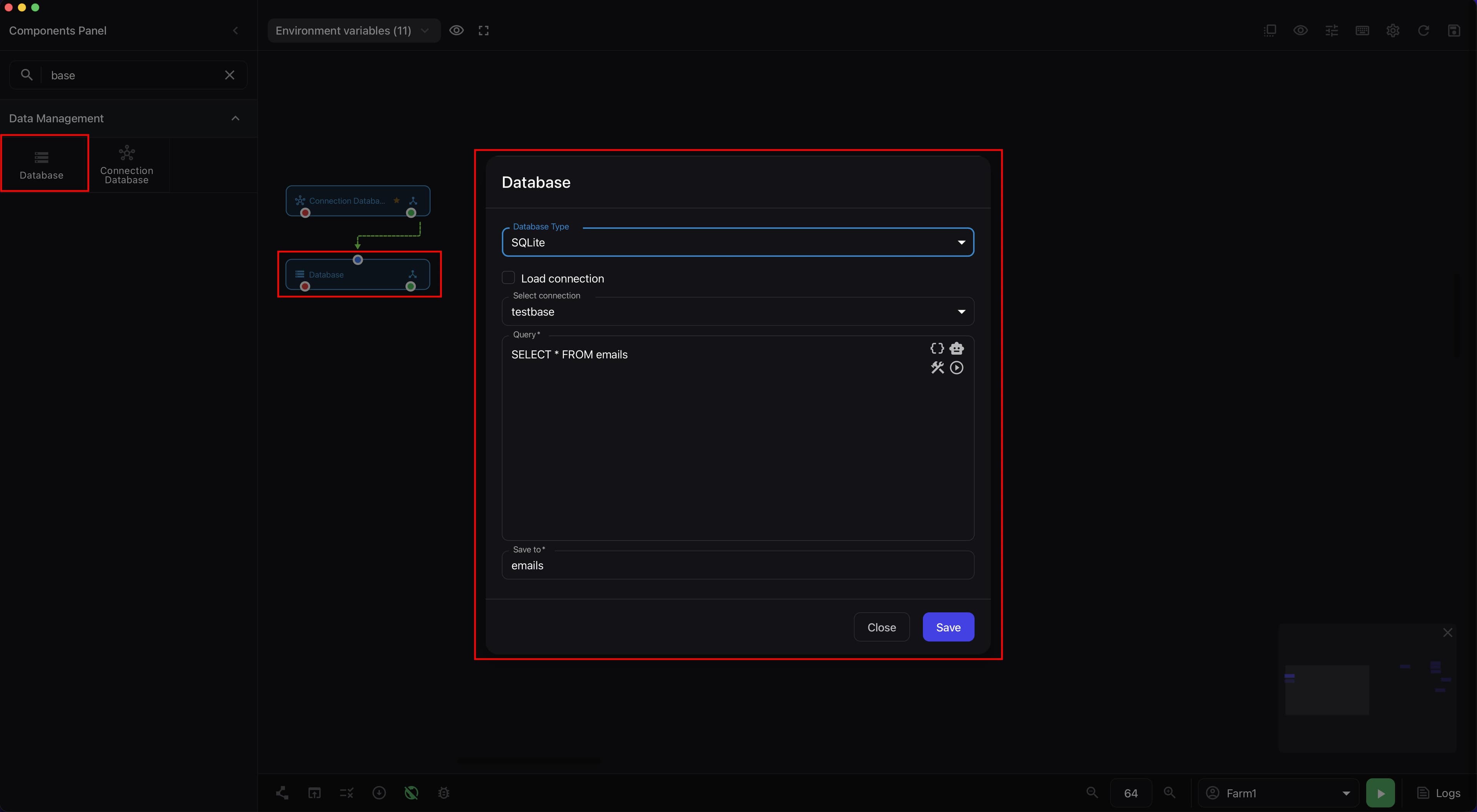
Task: Click the refresh icon in top toolbar
Action: [x=1423, y=30]
